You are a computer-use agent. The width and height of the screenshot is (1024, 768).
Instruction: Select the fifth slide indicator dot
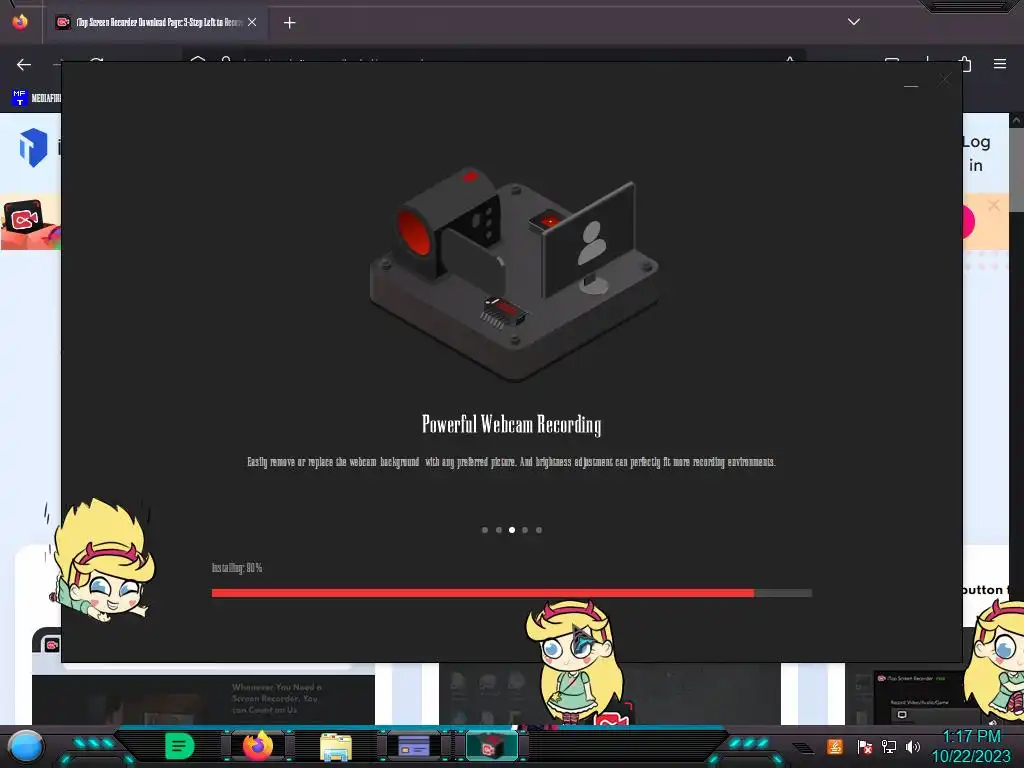tap(539, 530)
